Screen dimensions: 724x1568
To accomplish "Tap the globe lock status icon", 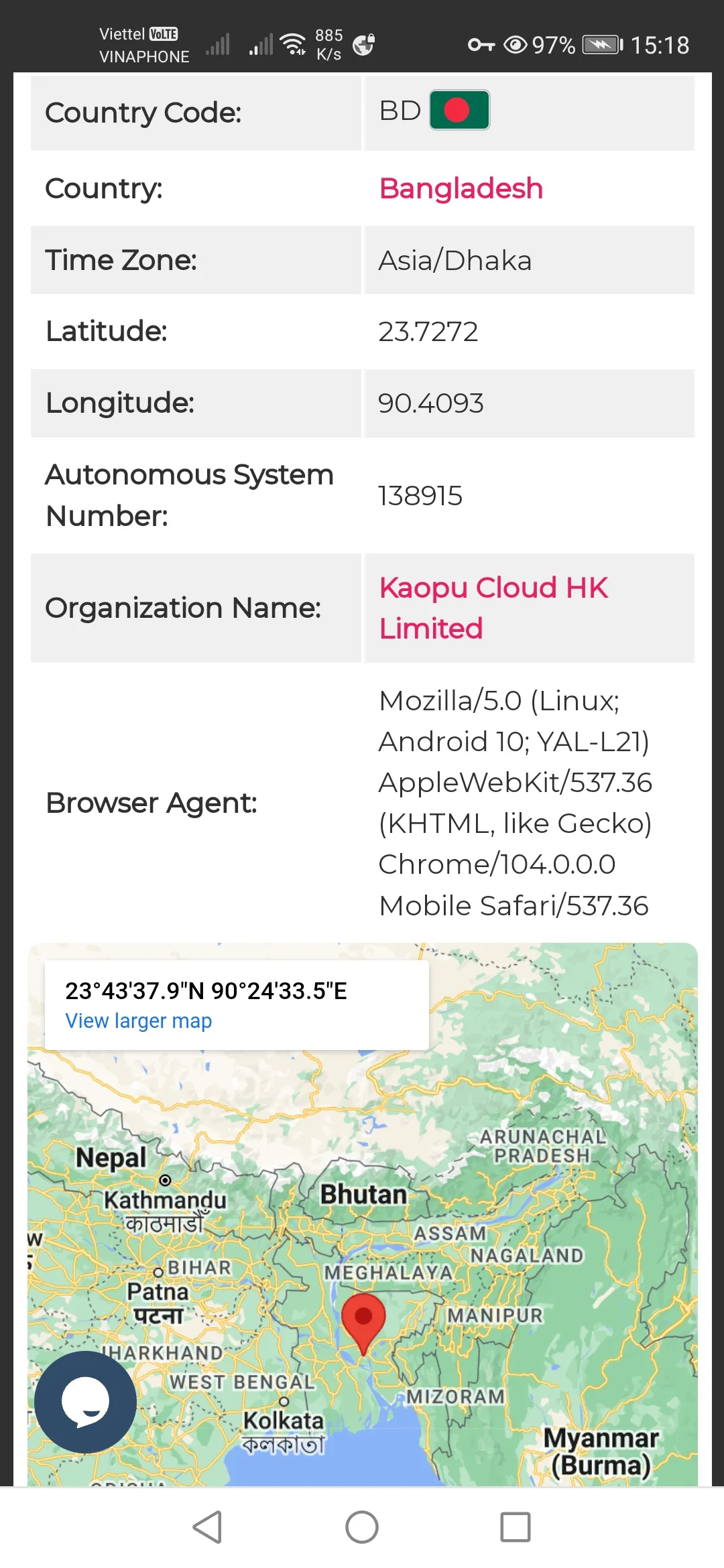I will 363,44.
